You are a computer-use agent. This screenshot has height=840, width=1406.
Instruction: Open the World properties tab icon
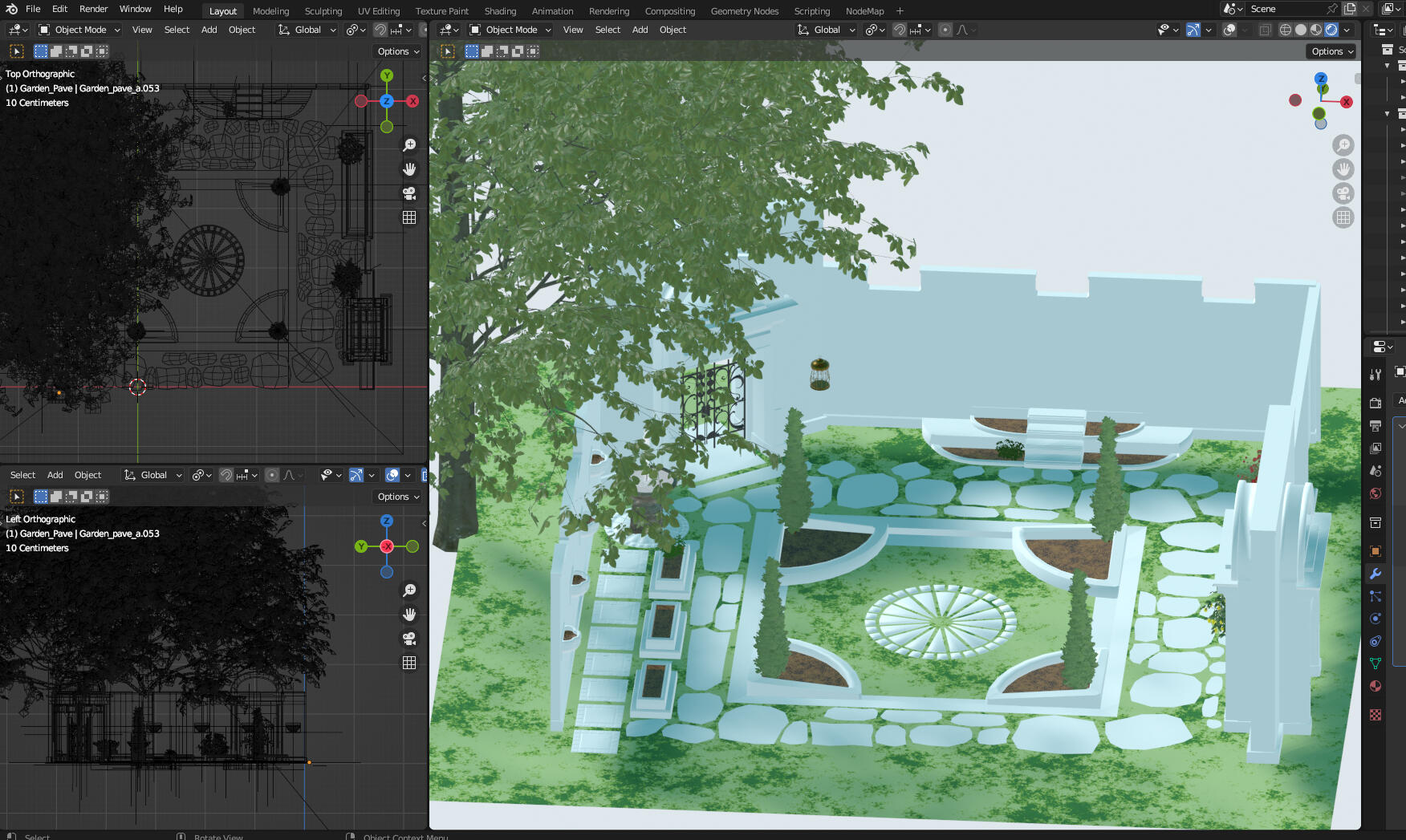(1375, 493)
